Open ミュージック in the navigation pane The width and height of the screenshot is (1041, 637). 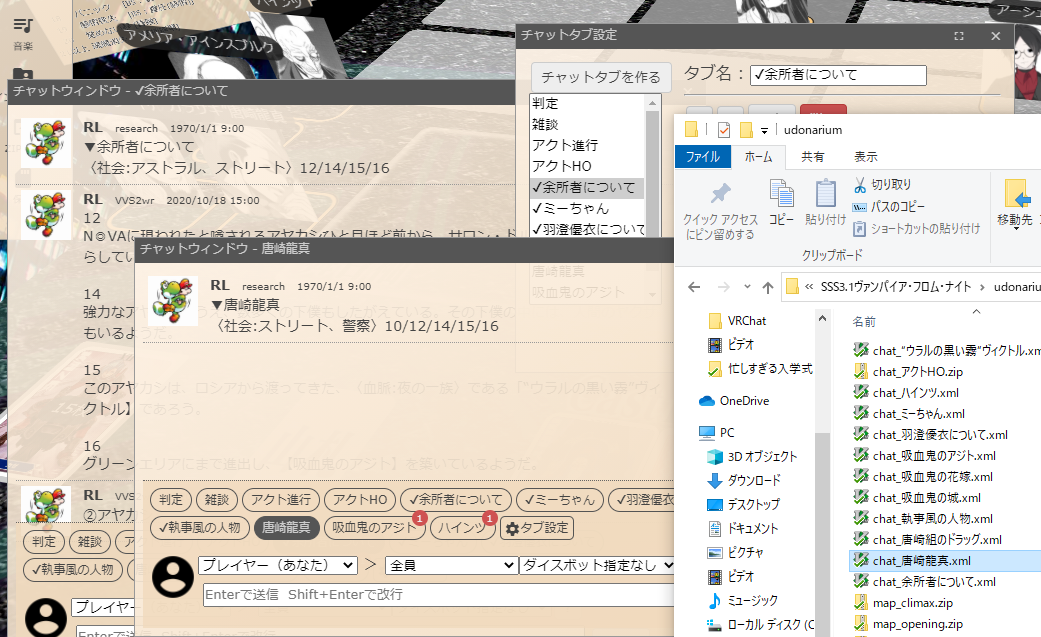tap(742, 600)
